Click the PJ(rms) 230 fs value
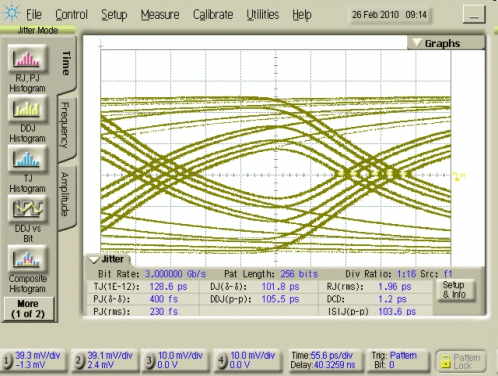The image size is (498, 376). [x=163, y=312]
